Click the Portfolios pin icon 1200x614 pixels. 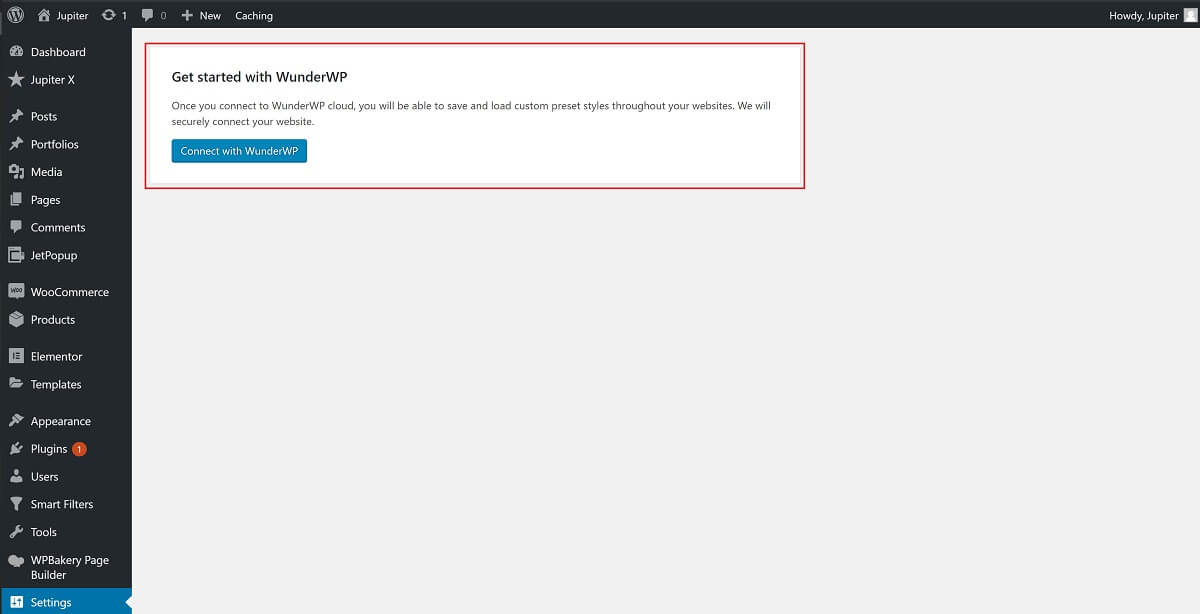16,144
